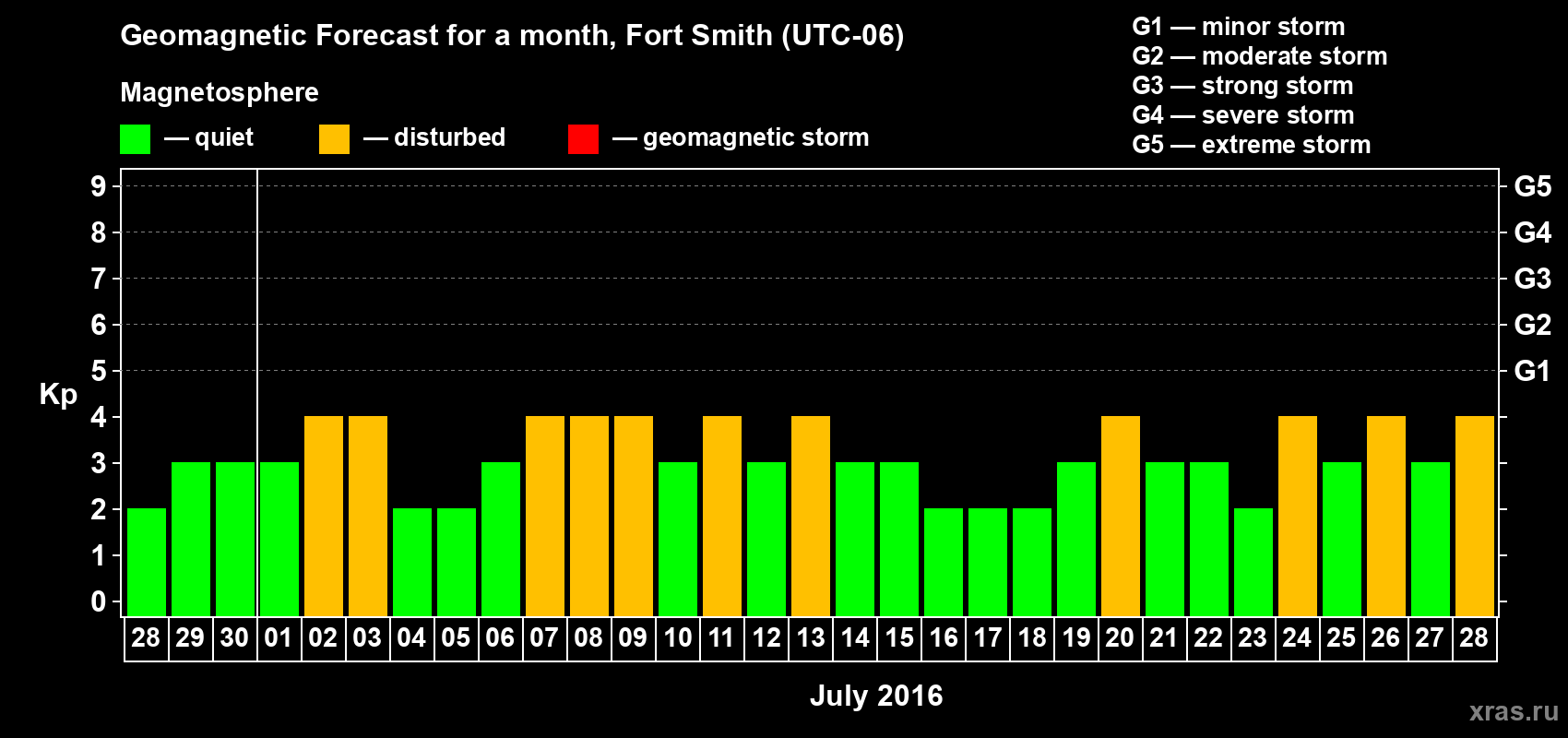This screenshot has height=738, width=1568.
Task: Click the G4 label on right axis
Action: click(1532, 232)
